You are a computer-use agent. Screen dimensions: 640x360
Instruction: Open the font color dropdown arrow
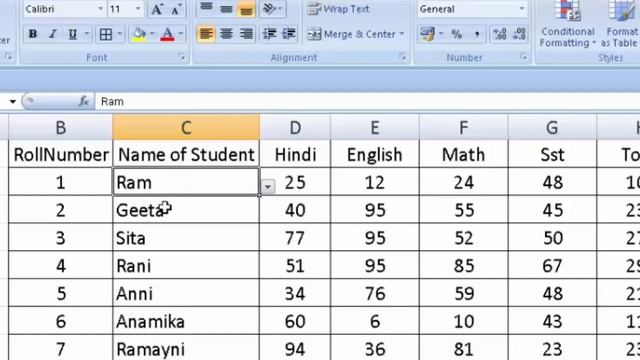(x=181, y=34)
